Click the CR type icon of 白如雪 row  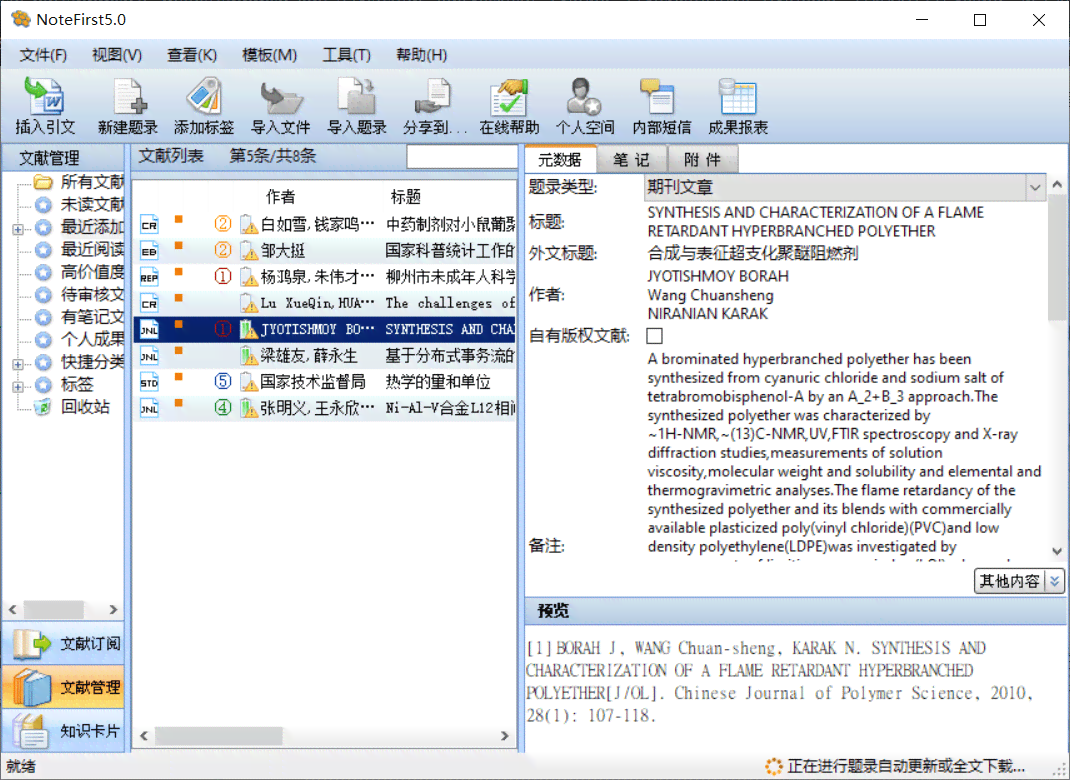pos(149,225)
